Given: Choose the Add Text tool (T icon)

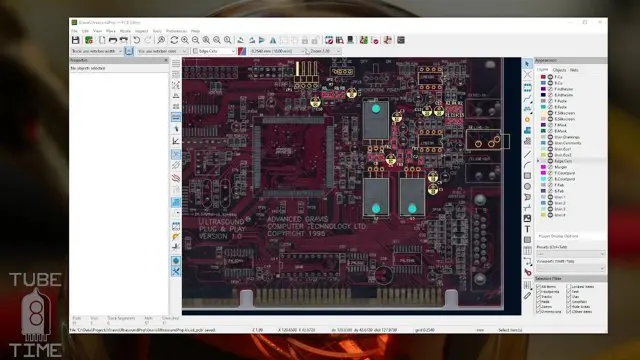Looking at the screenshot, I should [527, 229].
